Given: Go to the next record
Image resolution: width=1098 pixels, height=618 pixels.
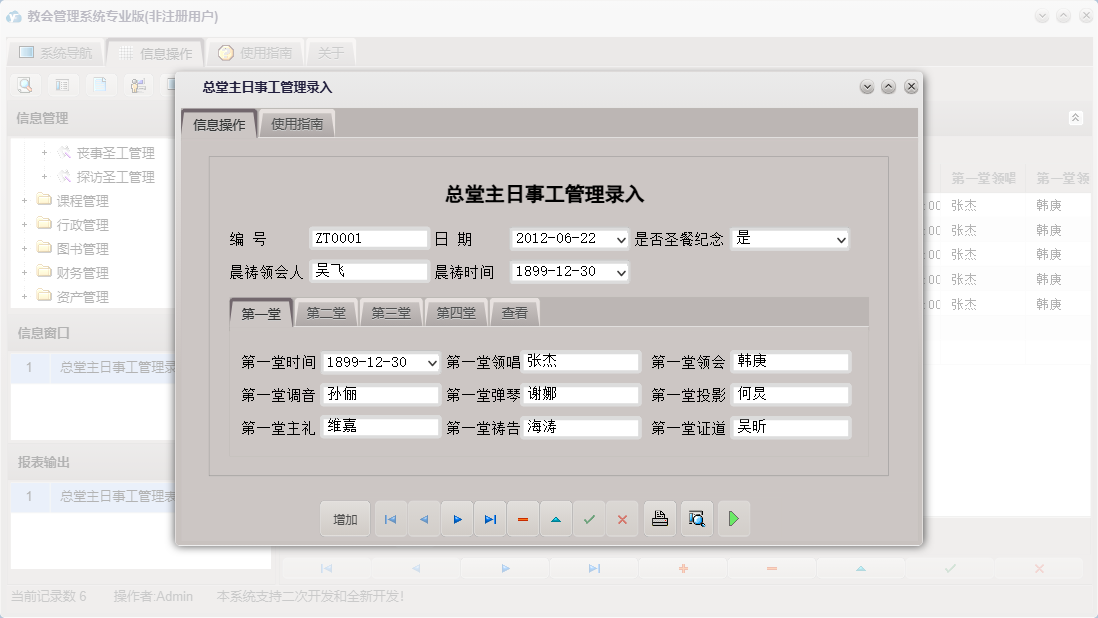Looking at the screenshot, I should click(x=457, y=519).
